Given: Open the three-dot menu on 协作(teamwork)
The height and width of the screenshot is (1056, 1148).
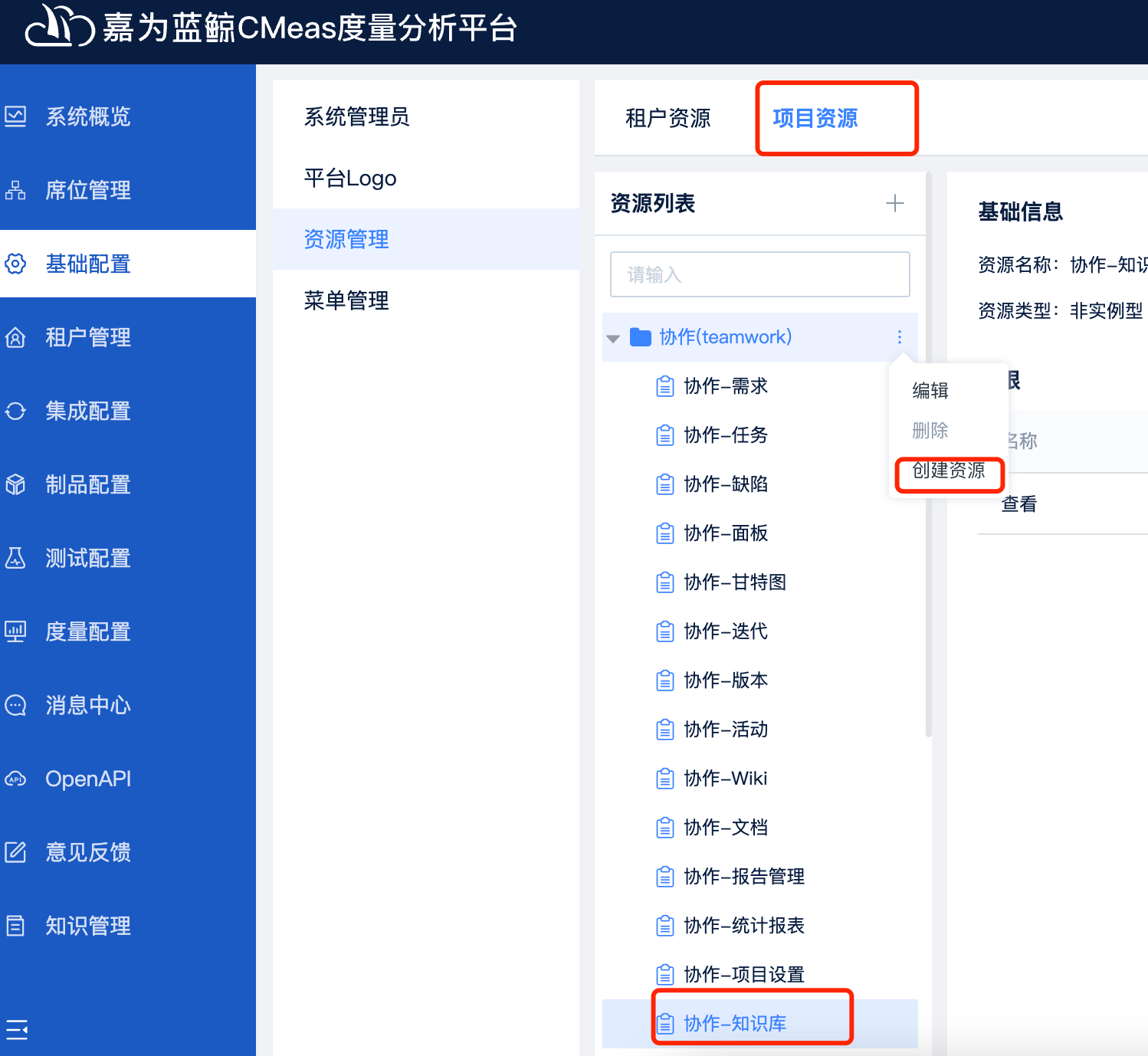Looking at the screenshot, I should (x=899, y=337).
